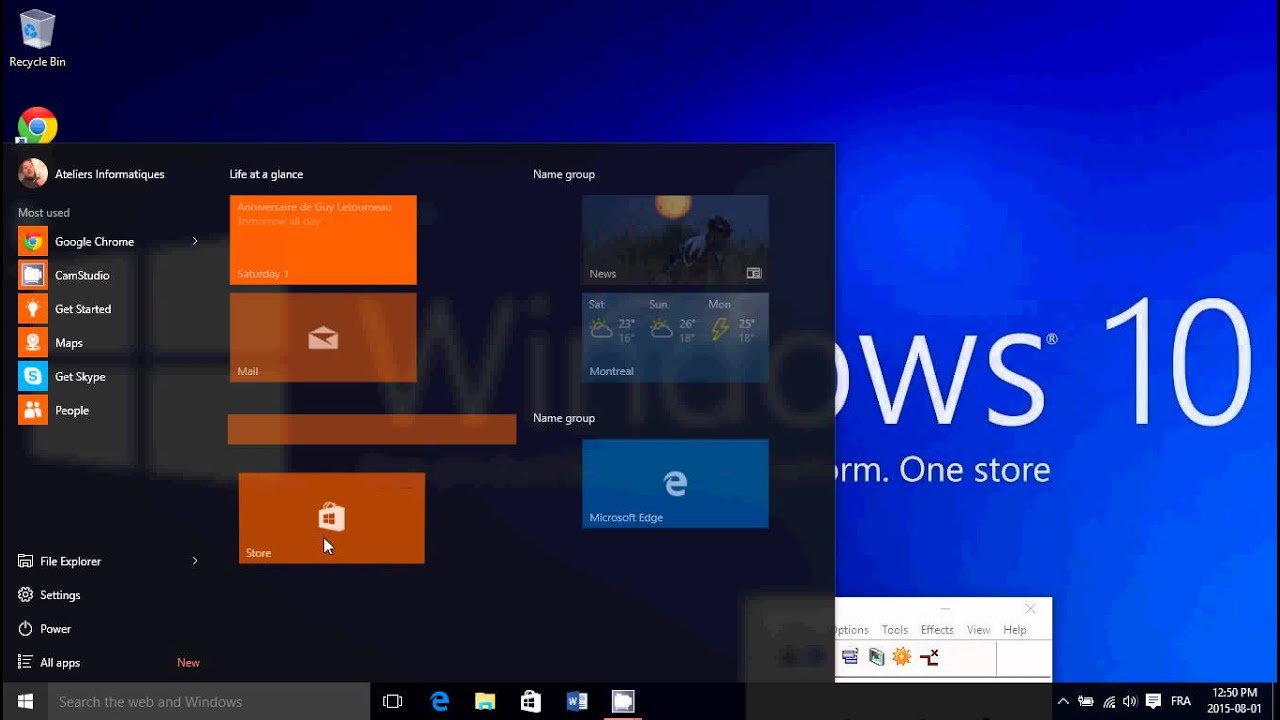
Task: Click CamStudio green screen picture toolbar icon
Action: [876, 657]
